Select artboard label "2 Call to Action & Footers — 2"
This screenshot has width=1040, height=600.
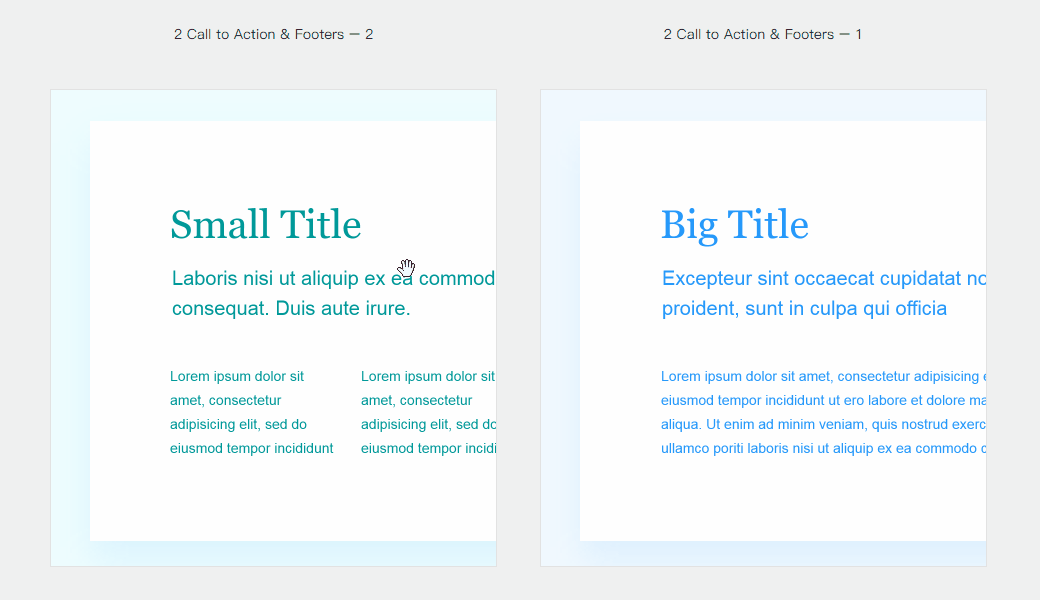[273, 34]
